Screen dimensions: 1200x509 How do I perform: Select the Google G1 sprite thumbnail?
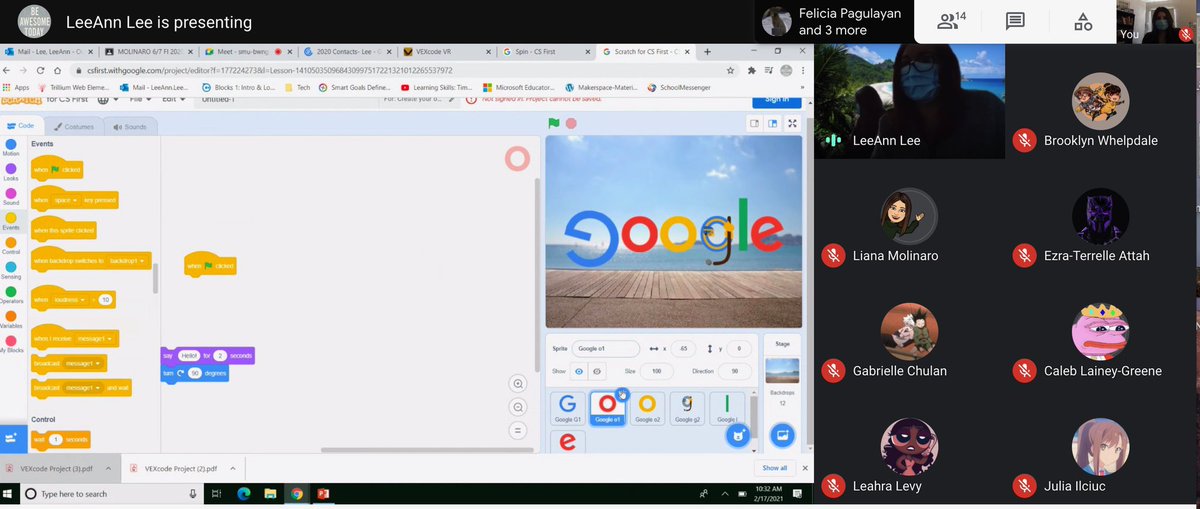tap(568, 408)
